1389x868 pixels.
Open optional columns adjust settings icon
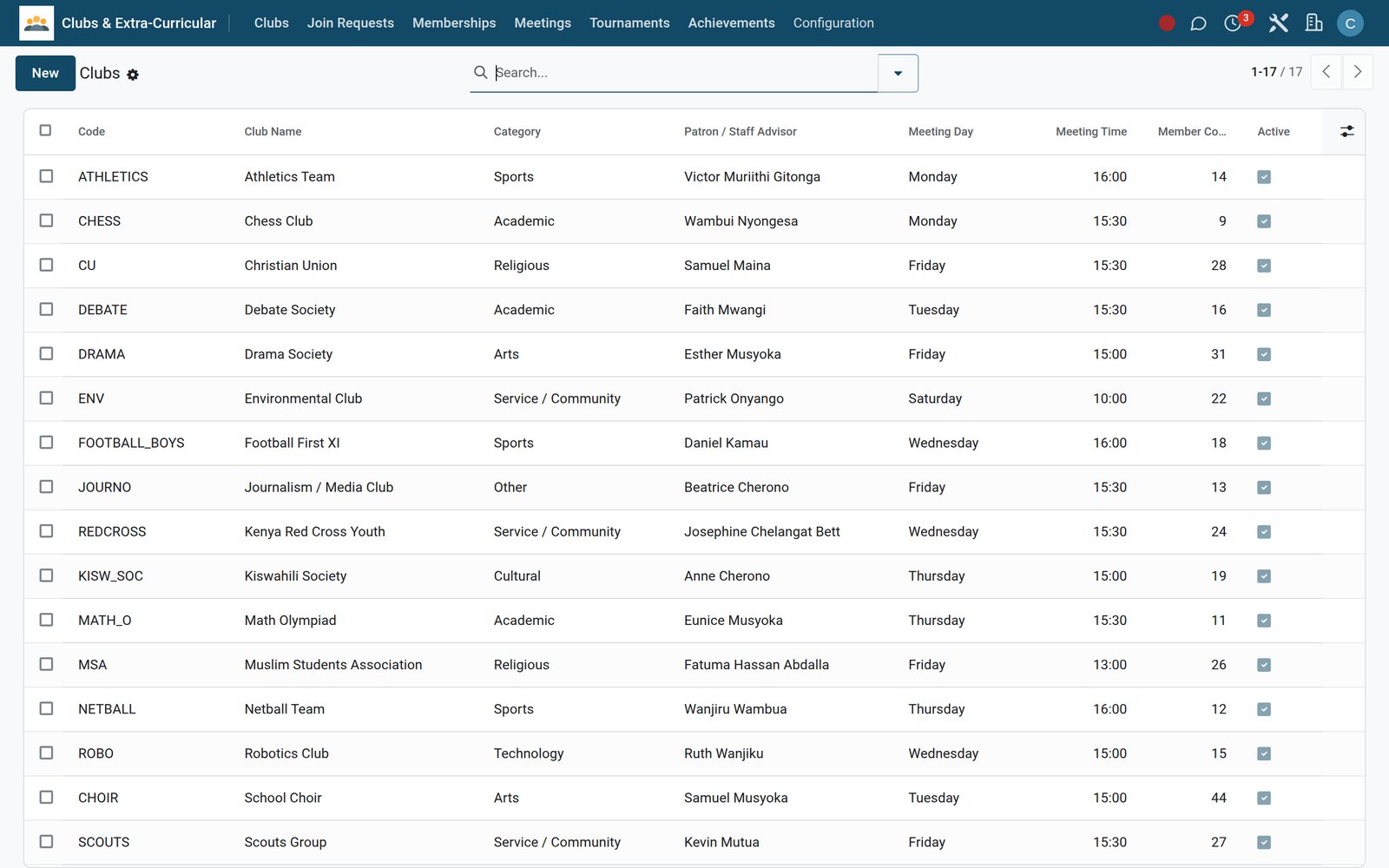pyautogui.click(x=1346, y=132)
